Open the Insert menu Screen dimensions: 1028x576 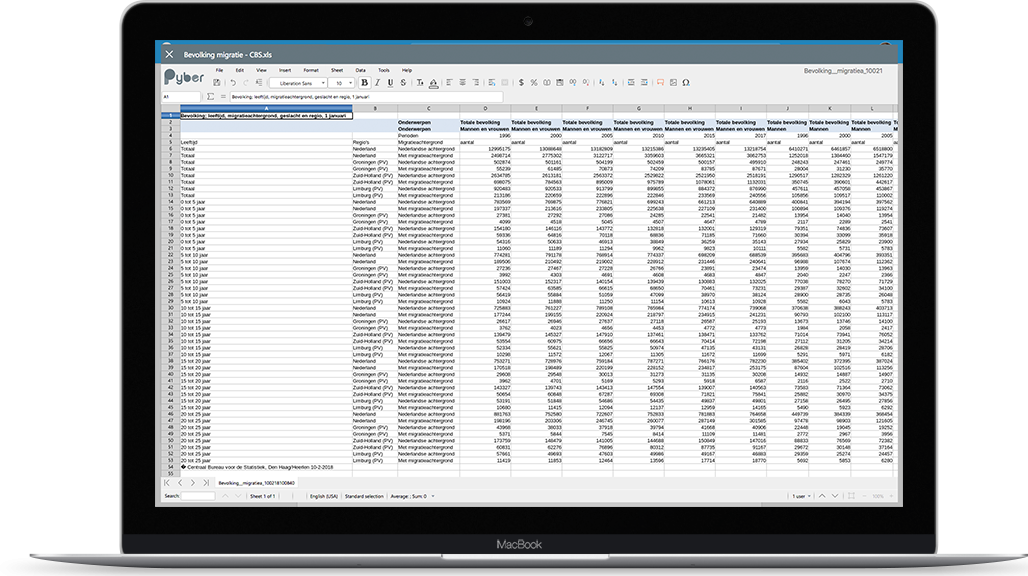coord(285,70)
